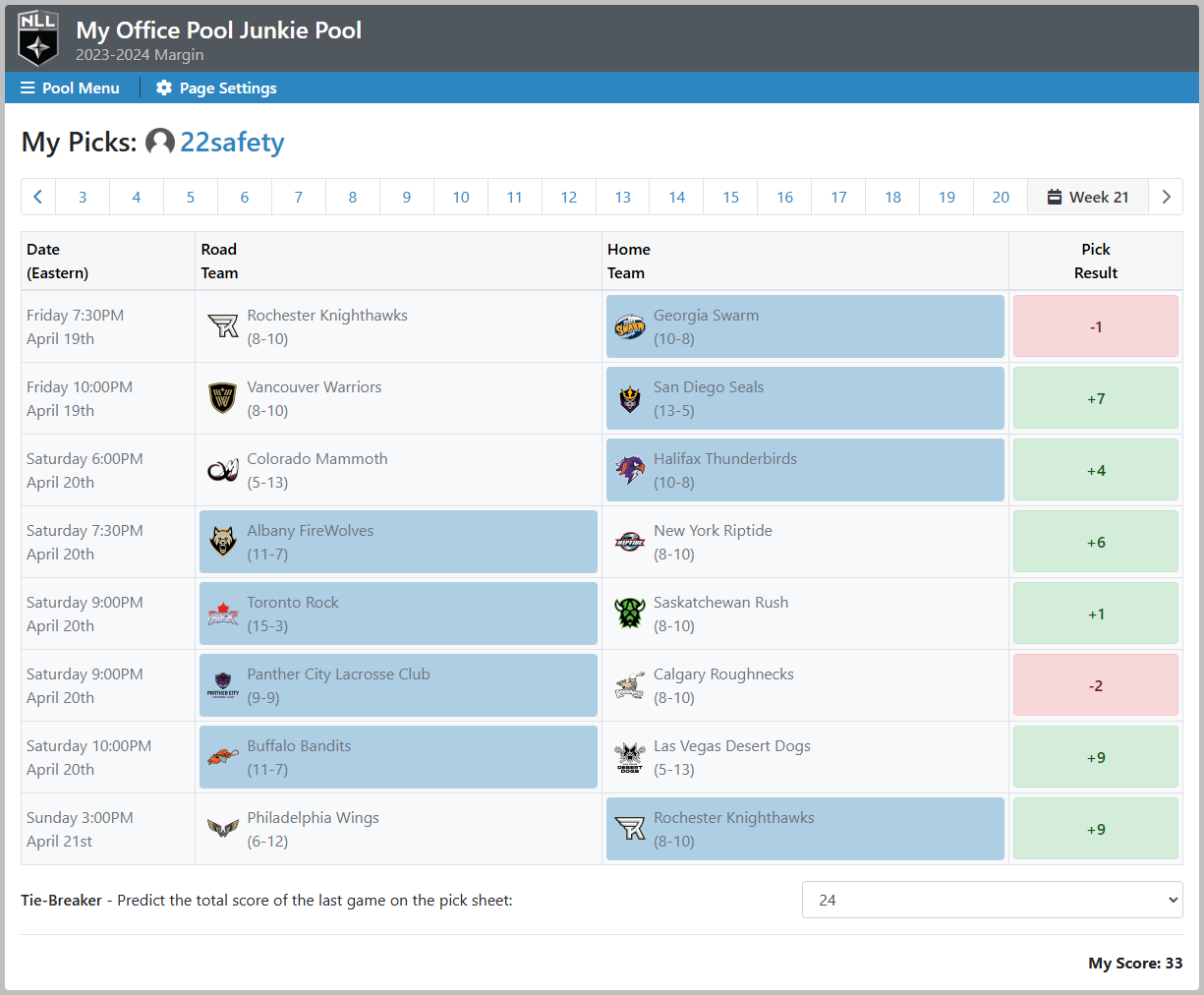
Task: Click the New York Riptide logo
Action: click(x=630, y=542)
